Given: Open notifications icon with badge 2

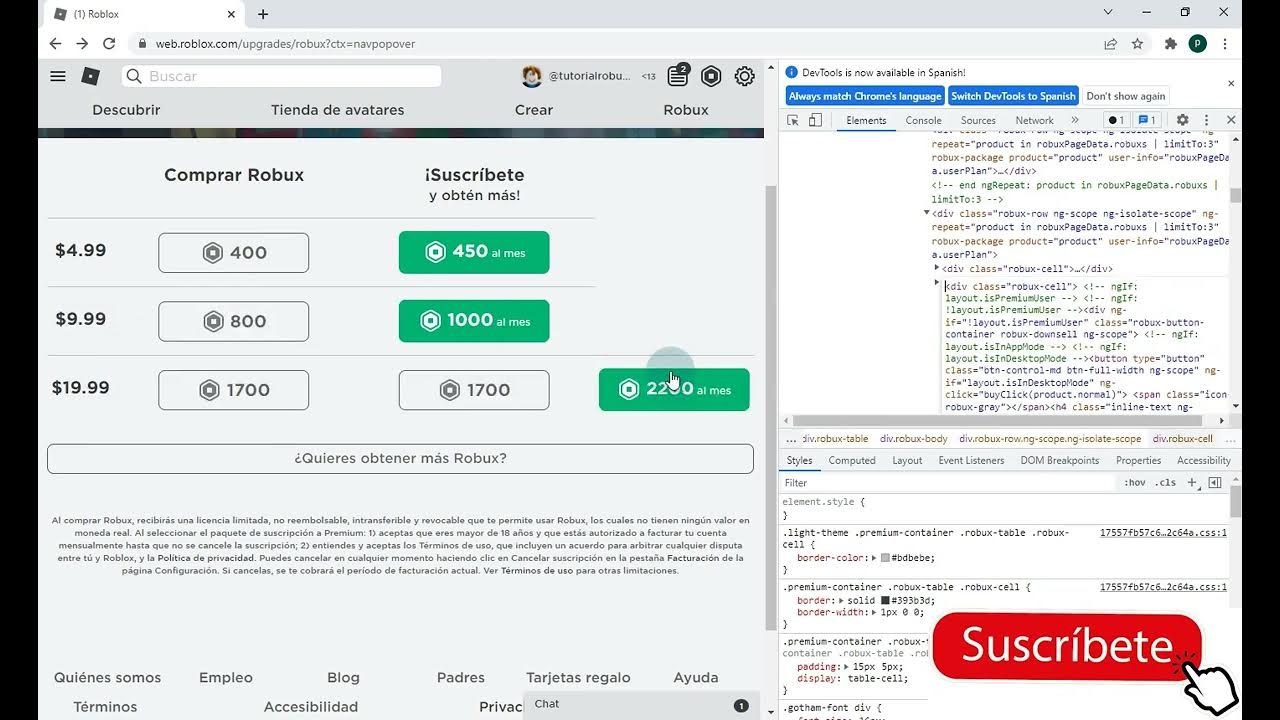Looking at the screenshot, I should tap(678, 75).
